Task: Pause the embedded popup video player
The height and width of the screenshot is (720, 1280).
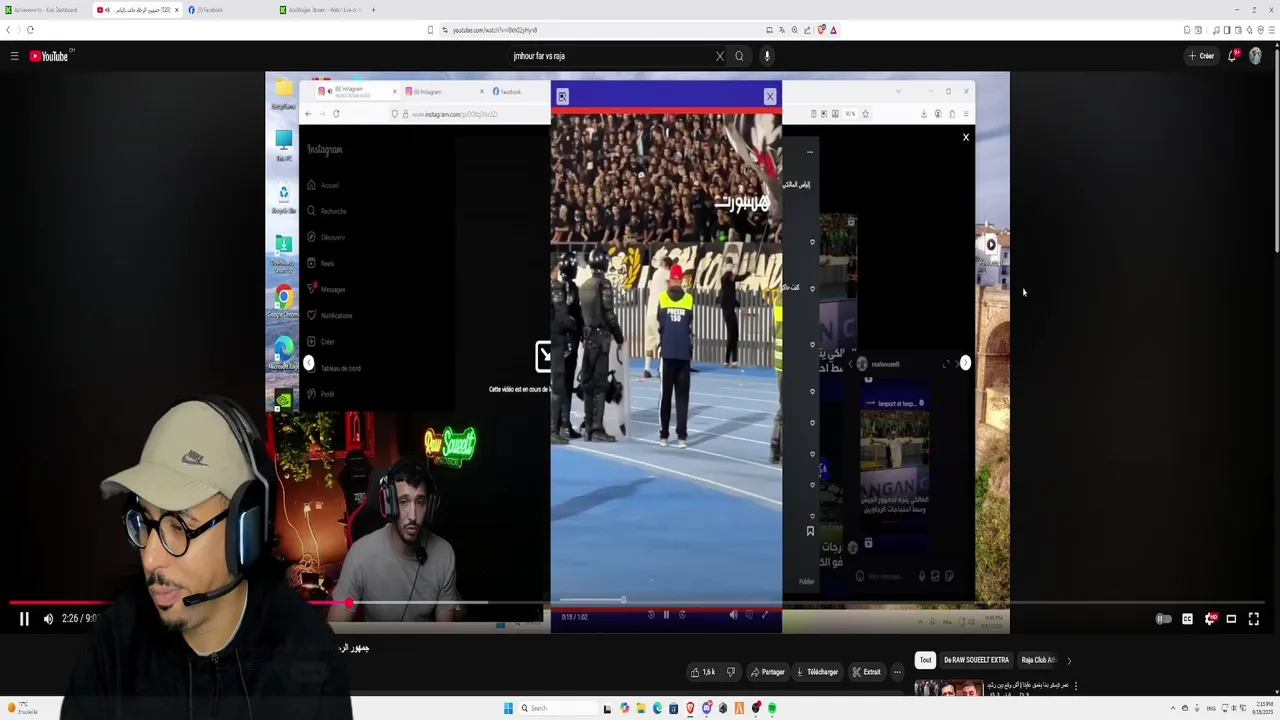Action: pyautogui.click(x=666, y=615)
